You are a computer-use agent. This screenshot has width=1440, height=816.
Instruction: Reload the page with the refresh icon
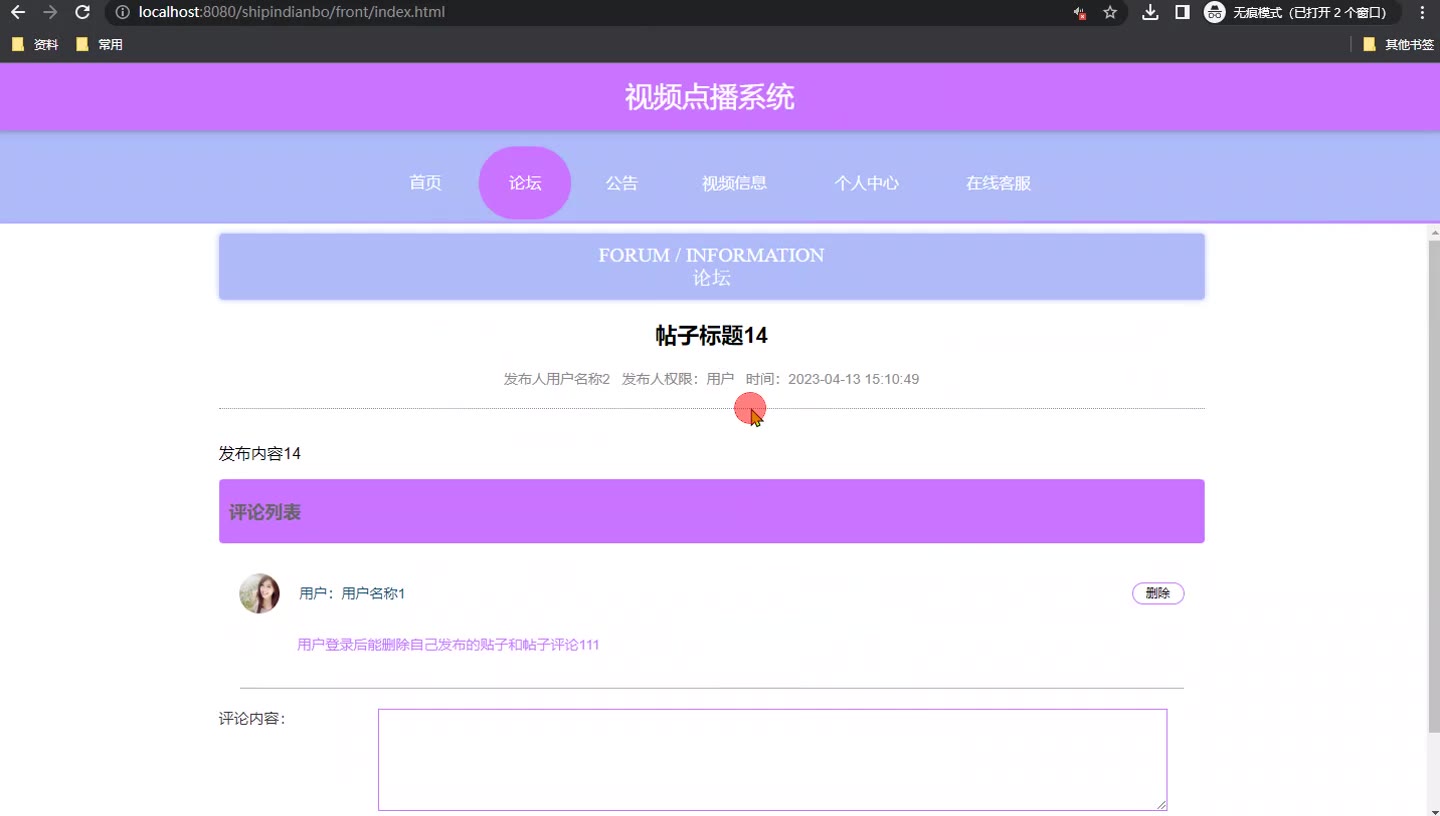click(x=83, y=13)
